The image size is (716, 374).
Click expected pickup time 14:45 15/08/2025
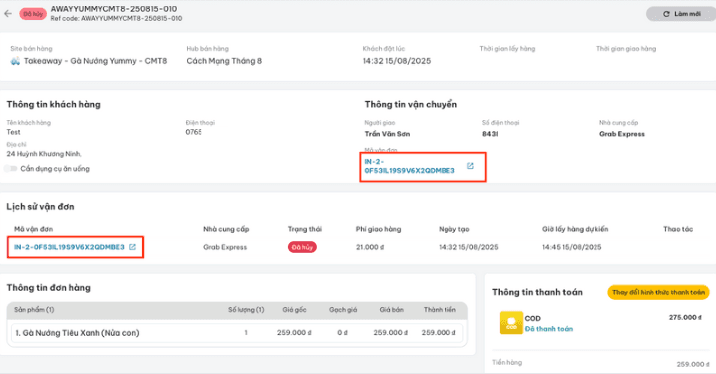[572, 247]
